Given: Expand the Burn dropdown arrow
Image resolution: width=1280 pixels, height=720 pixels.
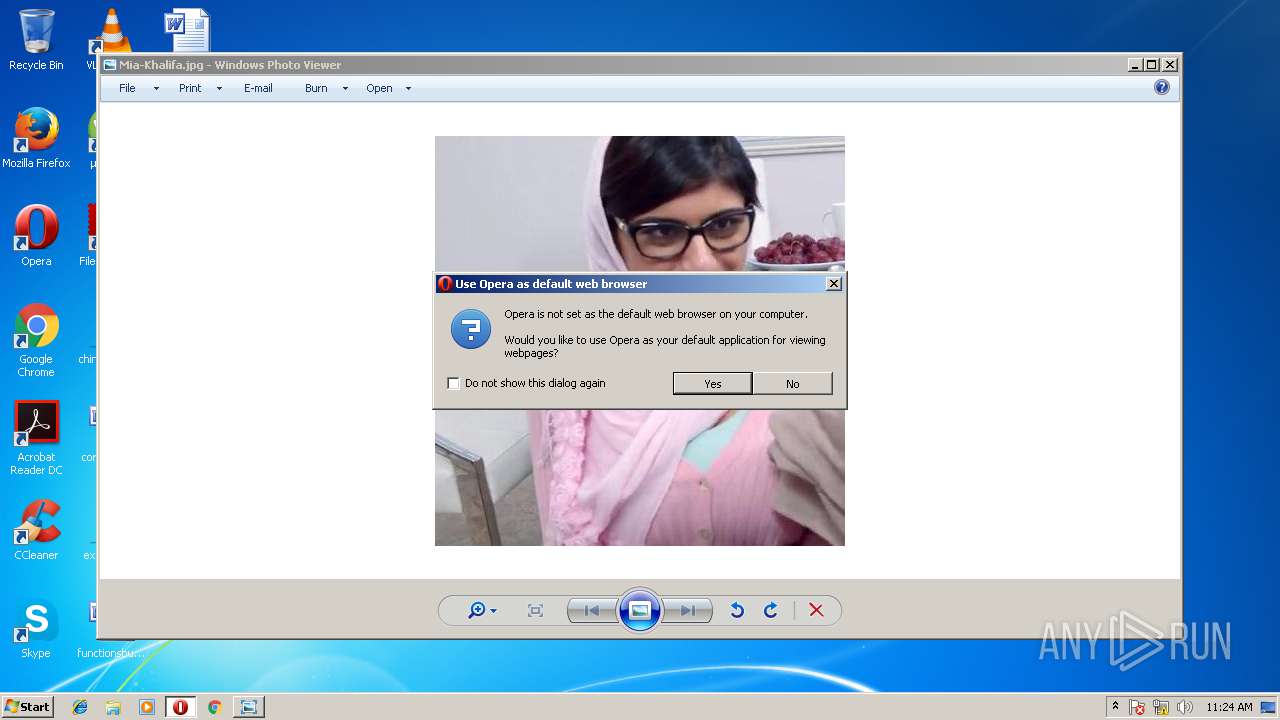Looking at the screenshot, I should click(345, 88).
